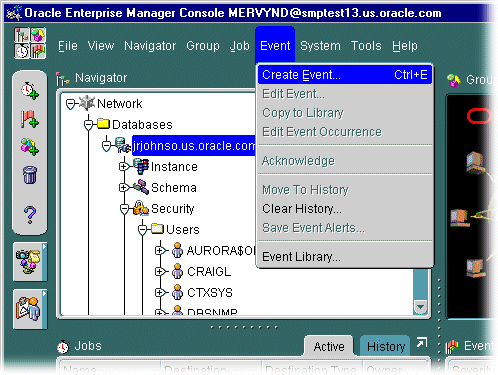Click the Navigator scrollbar down arrow
The image size is (498, 375).
pos(420,306)
